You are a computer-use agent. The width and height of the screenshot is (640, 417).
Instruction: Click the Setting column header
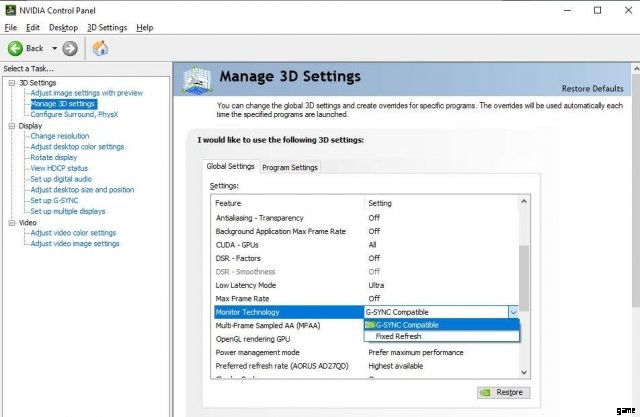(441, 203)
